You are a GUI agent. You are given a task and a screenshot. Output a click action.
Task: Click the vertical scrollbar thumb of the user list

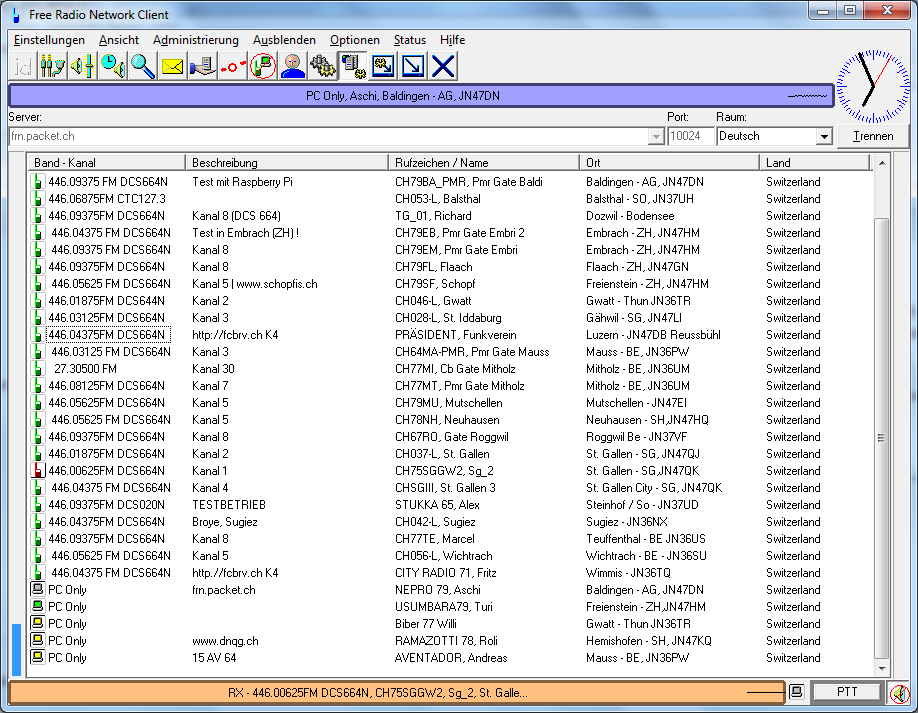point(882,438)
